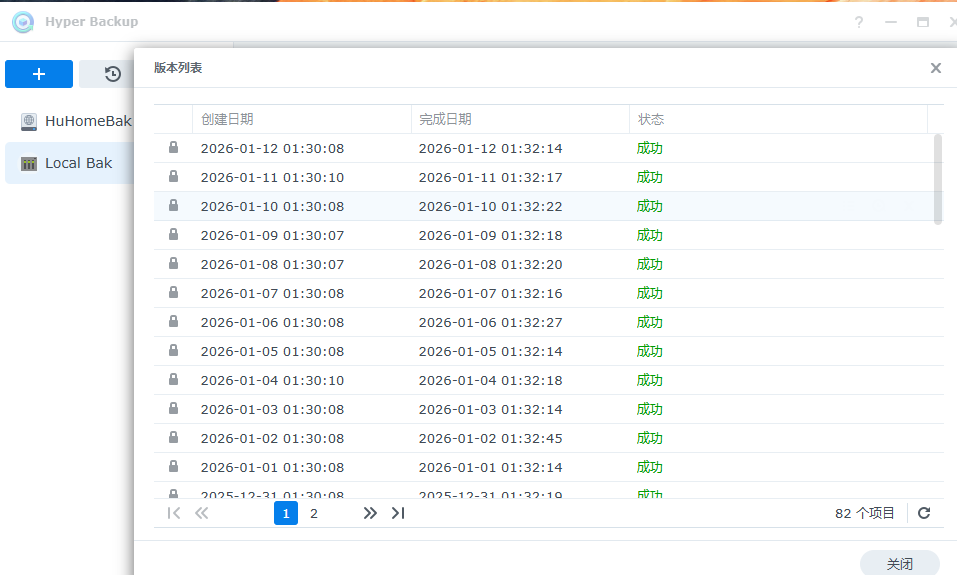Click creation date 2026-01-05 01:30:08
The image size is (957, 575).
coord(272,352)
